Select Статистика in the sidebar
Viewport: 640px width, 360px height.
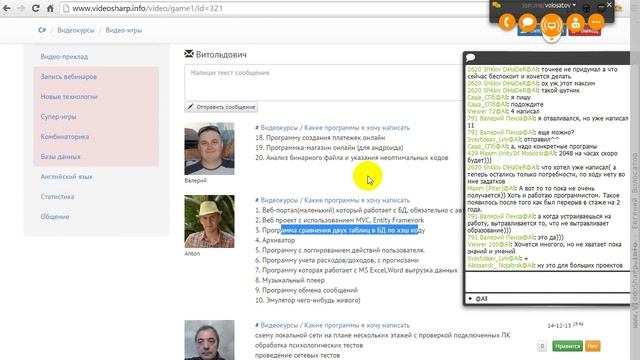coord(57,197)
